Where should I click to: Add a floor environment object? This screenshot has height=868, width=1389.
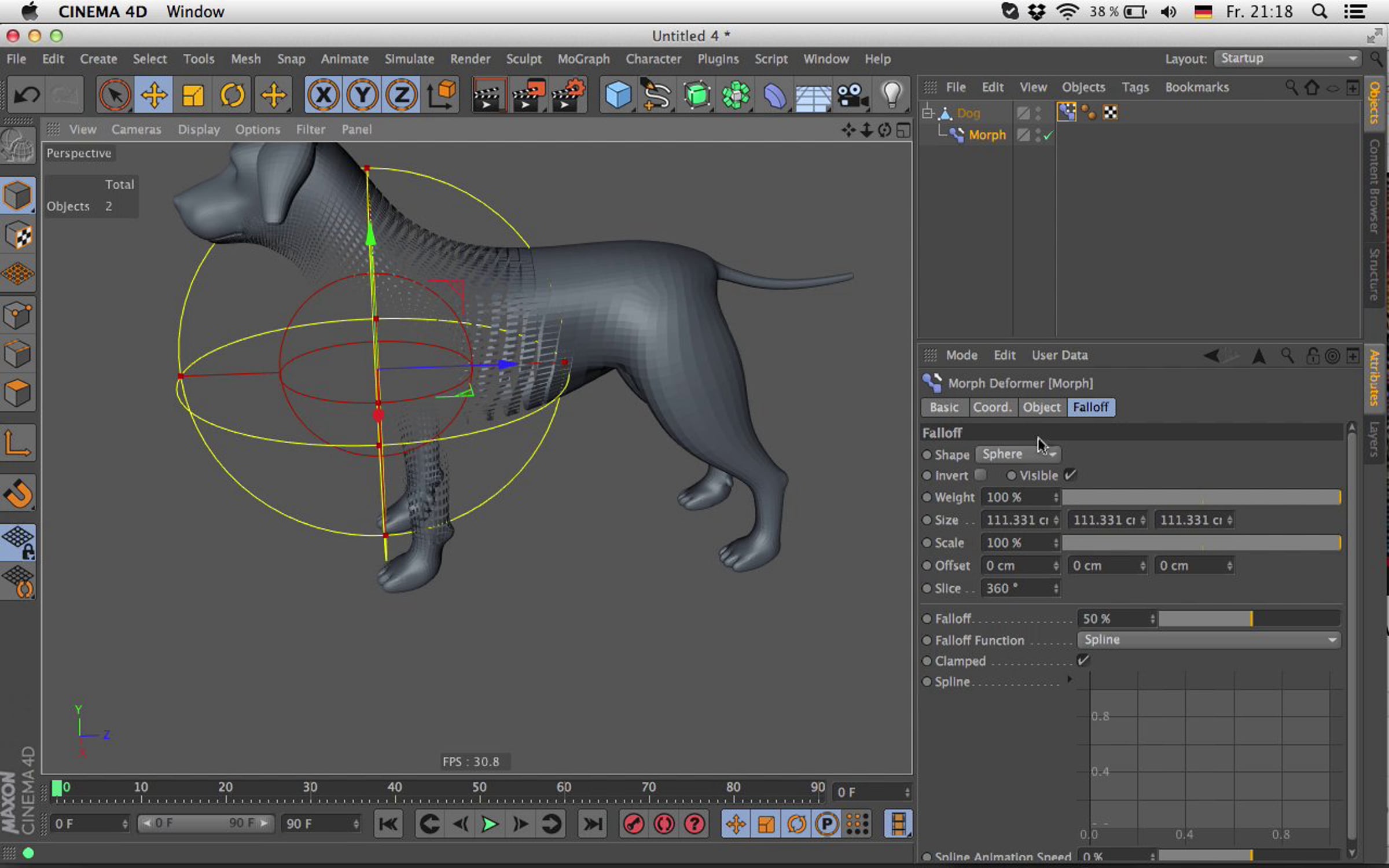coord(813,94)
